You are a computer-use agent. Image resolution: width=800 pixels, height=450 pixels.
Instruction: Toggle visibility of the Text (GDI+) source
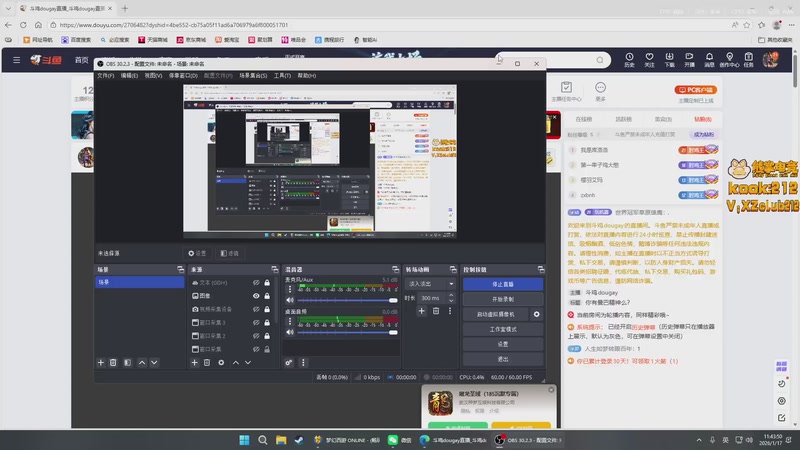click(256, 282)
